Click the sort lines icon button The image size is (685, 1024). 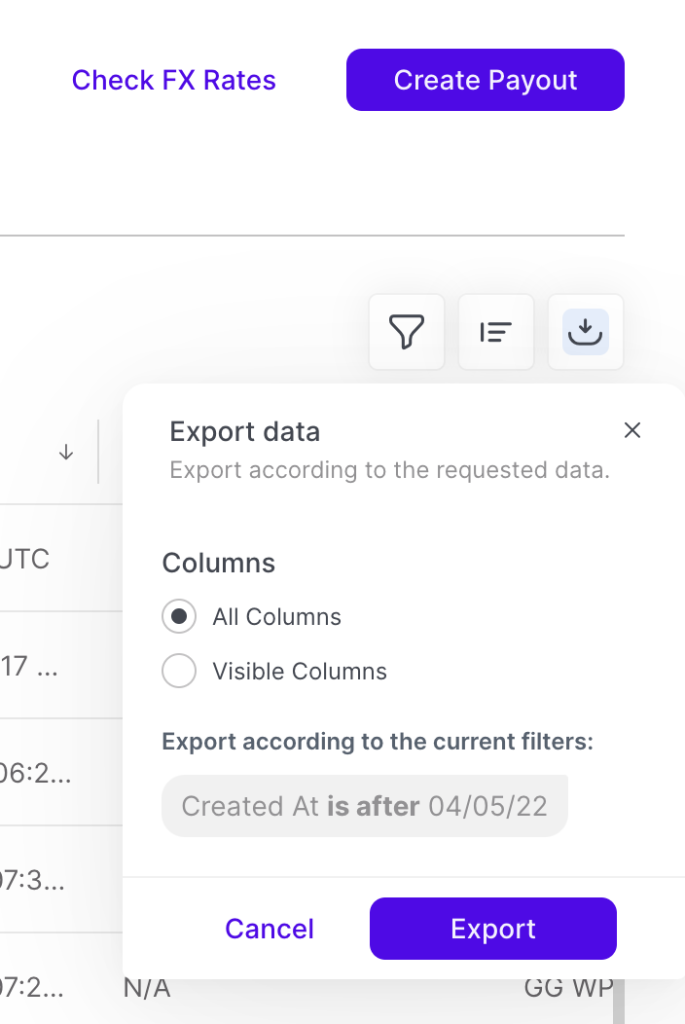pyautogui.click(x=496, y=332)
